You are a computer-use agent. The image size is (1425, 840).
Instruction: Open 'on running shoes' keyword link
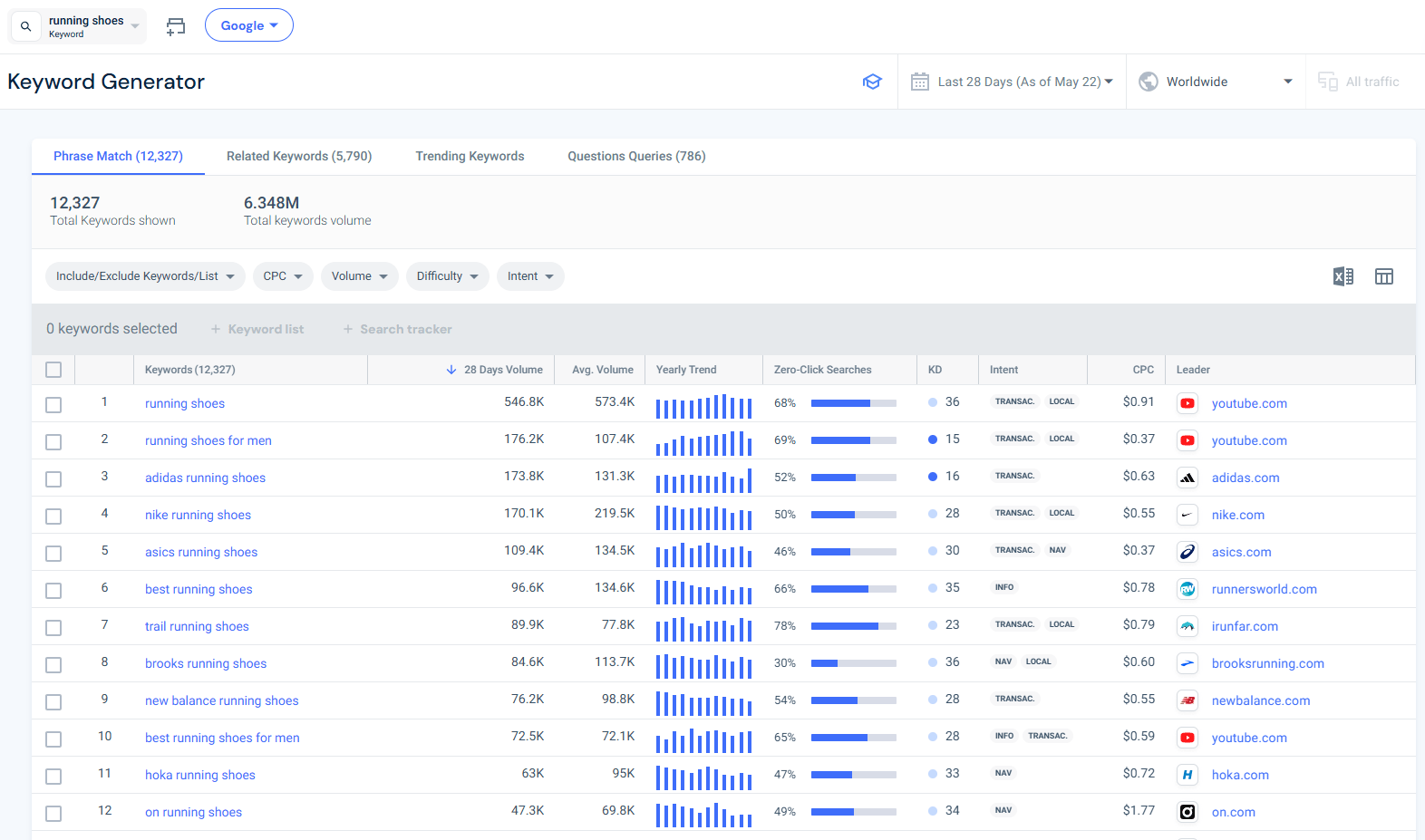(194, 812)
